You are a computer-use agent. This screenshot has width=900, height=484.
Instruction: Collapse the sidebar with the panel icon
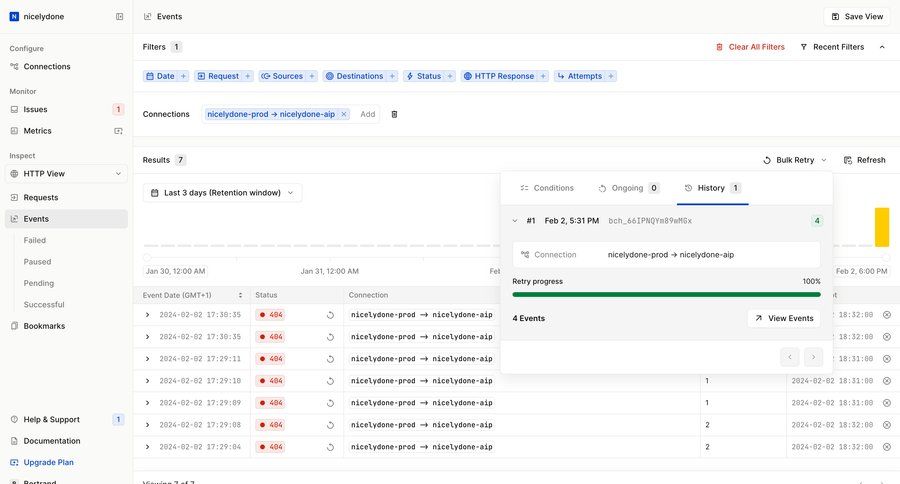(119, 17)
